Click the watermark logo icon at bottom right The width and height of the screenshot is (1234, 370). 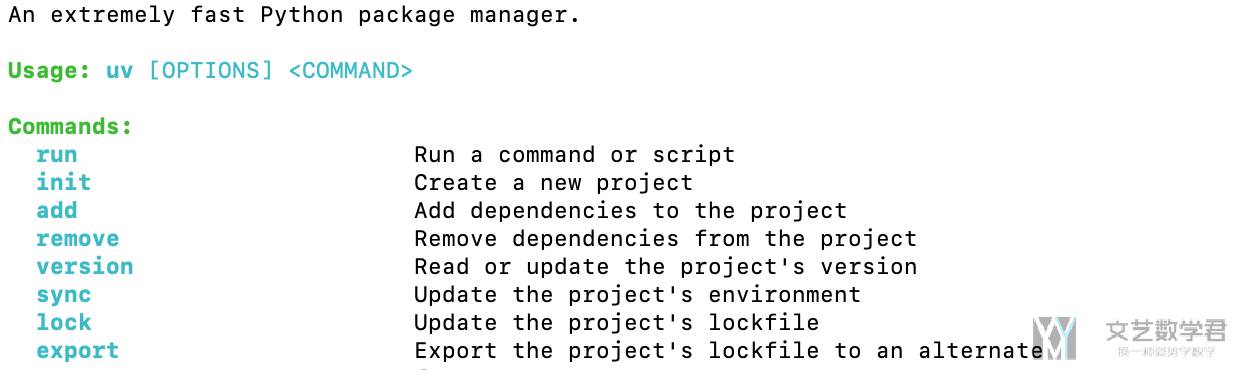pos(1055,338)
